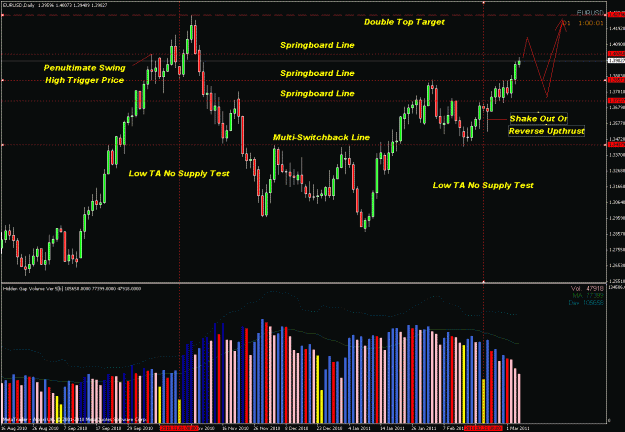Click the 'Penultimate Swing' annotation text
This screenshot has width=625, height=432.
(85, 68)
